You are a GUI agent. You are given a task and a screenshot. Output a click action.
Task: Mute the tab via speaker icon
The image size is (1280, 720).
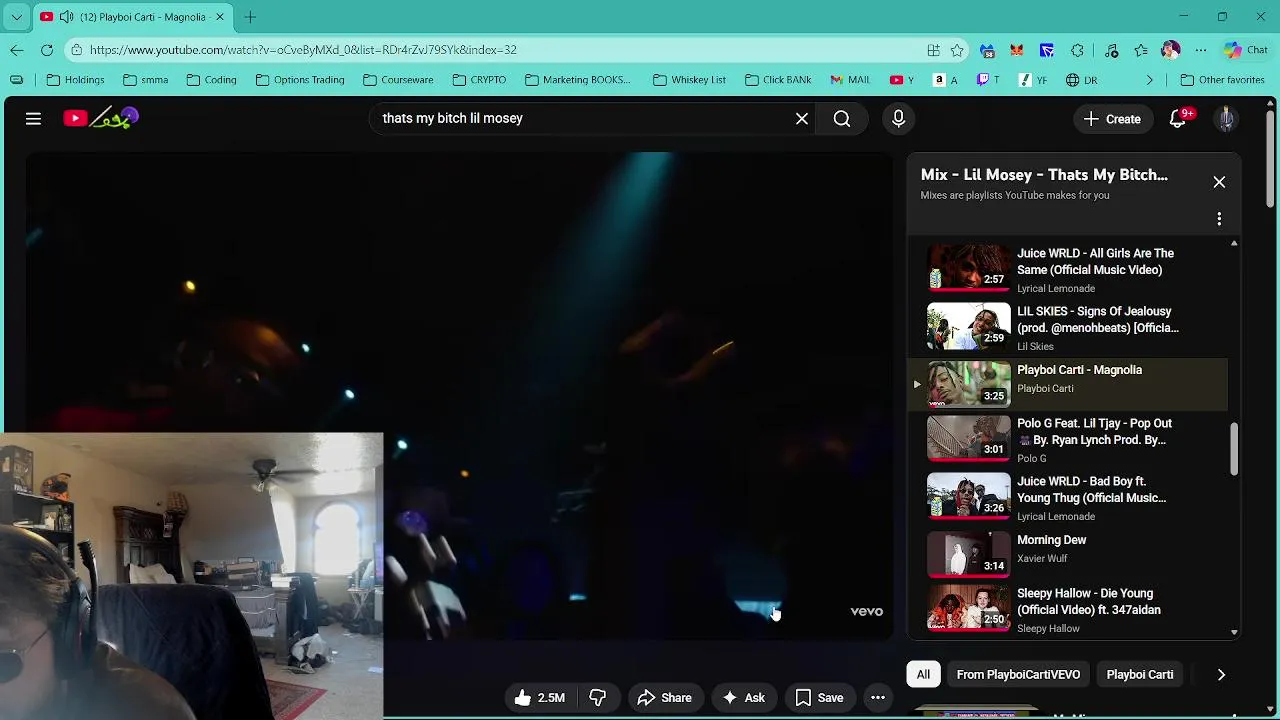tap(66, 17)
